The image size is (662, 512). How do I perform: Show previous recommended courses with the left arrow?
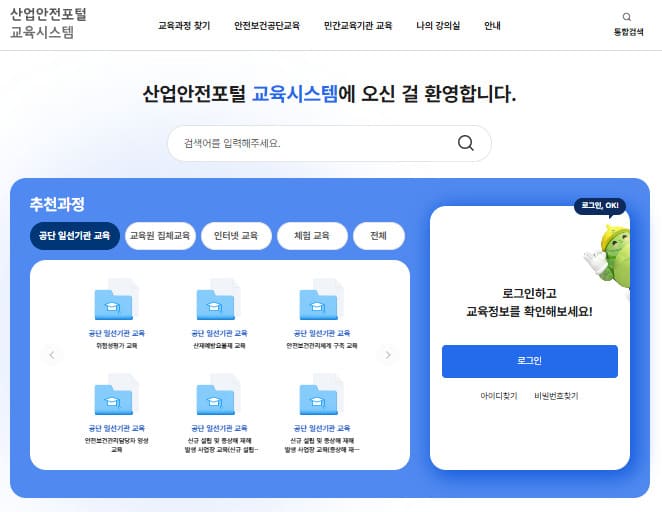tap(52, 355)
